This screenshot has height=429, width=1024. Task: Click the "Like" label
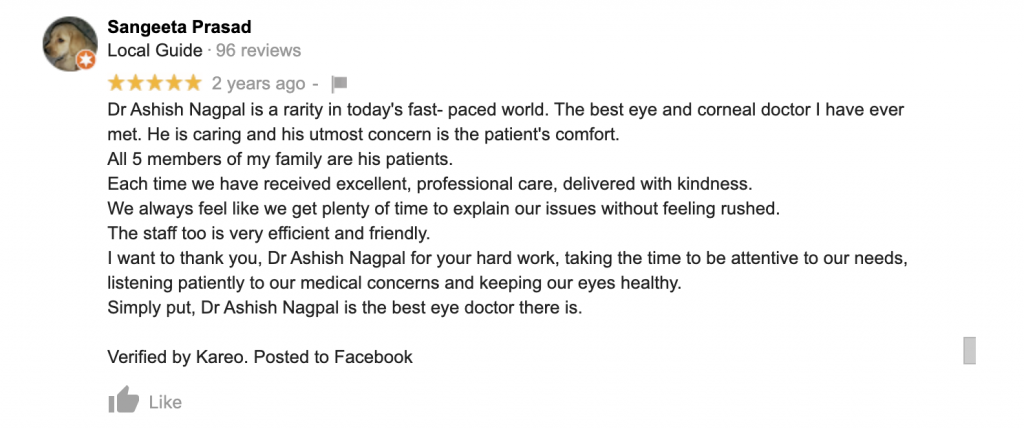click(165, 402)
